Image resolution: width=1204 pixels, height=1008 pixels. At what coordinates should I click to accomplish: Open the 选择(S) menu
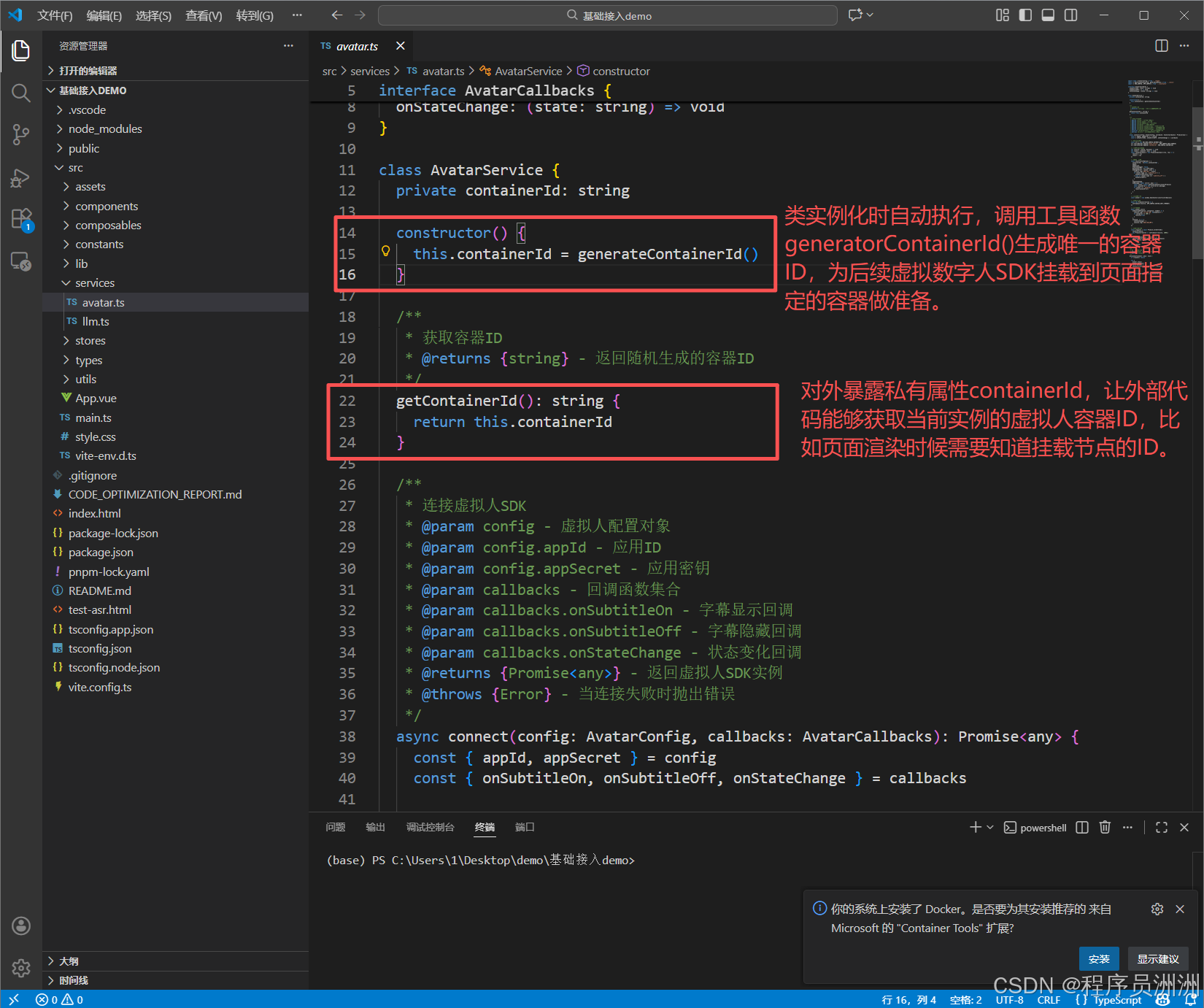[153, 15]
